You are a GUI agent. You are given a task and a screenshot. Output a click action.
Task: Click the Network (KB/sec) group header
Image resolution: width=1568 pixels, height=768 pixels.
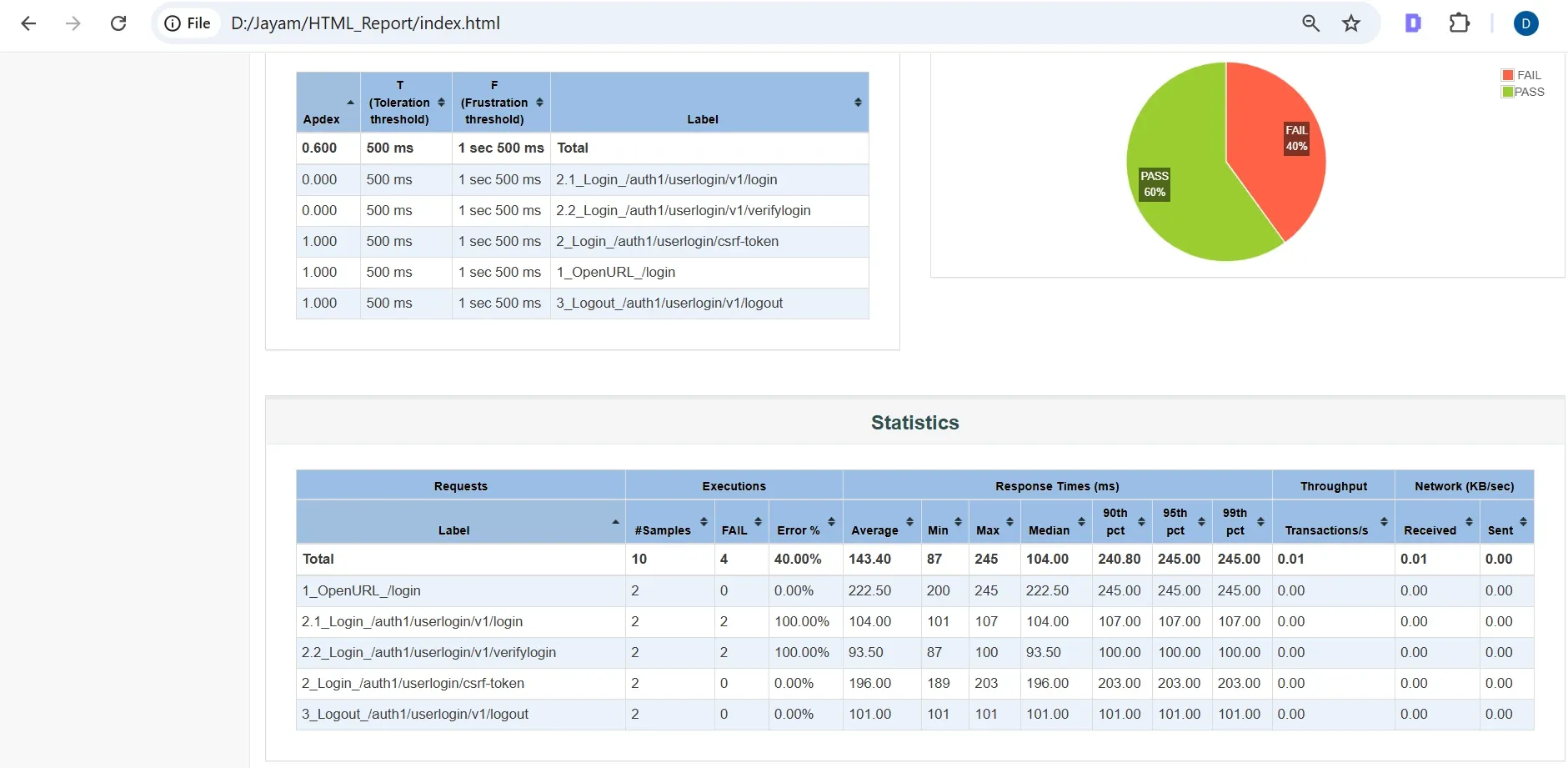click(1464, 485)
